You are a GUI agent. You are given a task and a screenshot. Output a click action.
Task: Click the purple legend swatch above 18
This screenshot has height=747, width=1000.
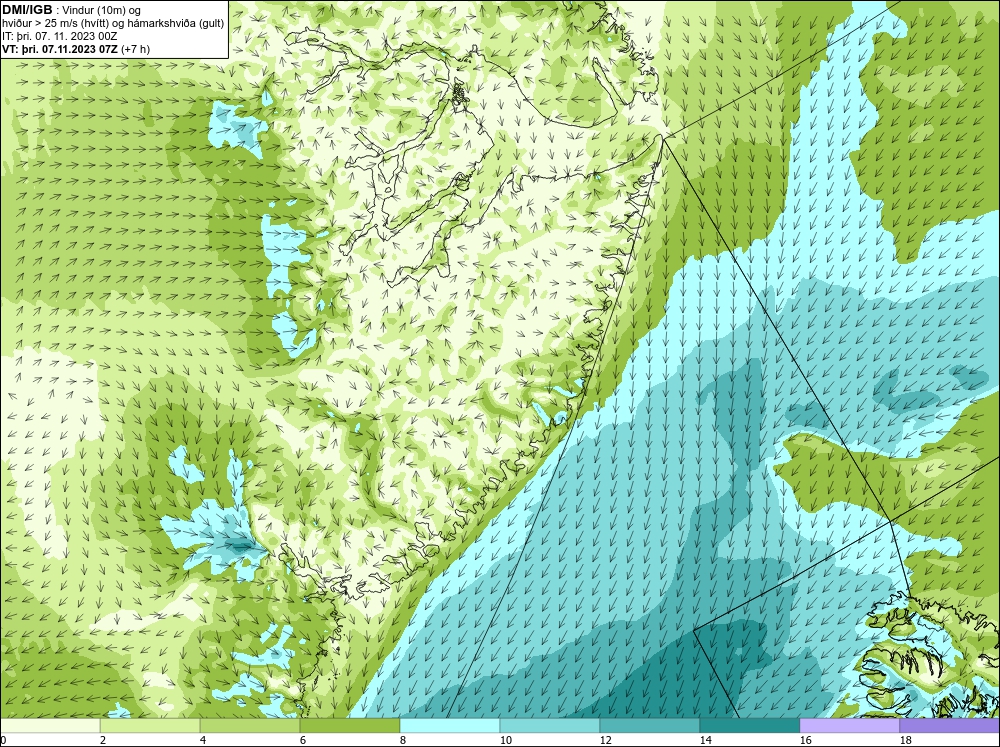949,726
